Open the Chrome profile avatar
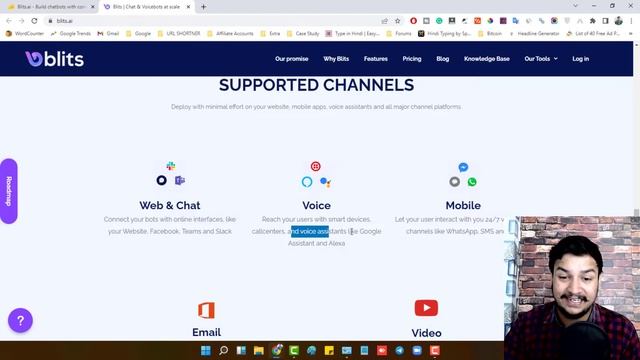This screenshot has height=360, width=640. click(x=619, y=21)
